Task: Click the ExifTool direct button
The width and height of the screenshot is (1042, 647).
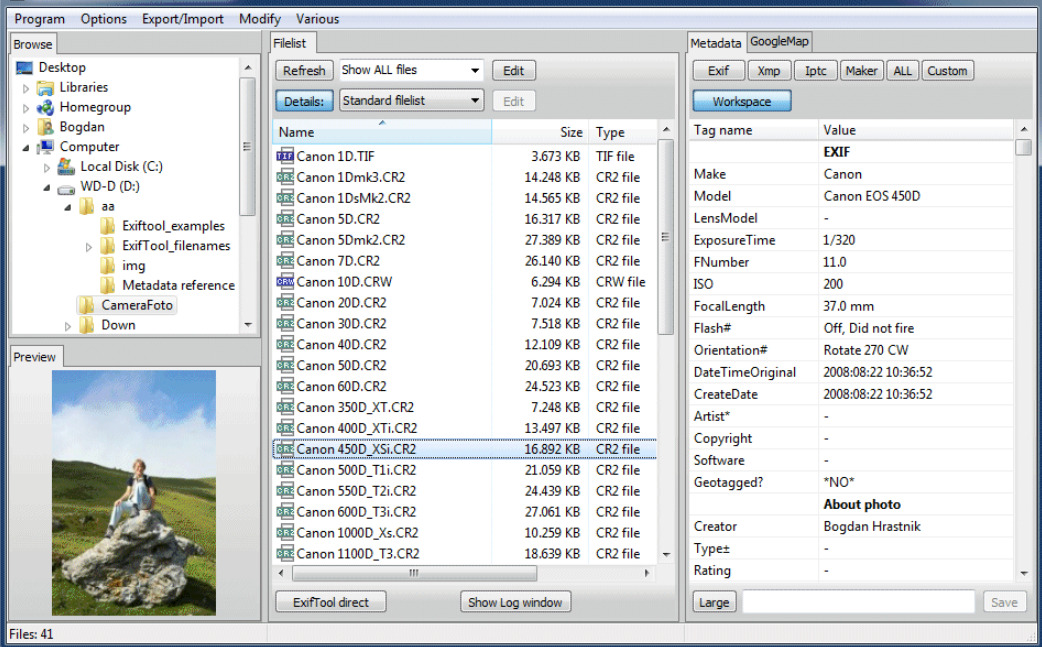Action: coord(330,602)
